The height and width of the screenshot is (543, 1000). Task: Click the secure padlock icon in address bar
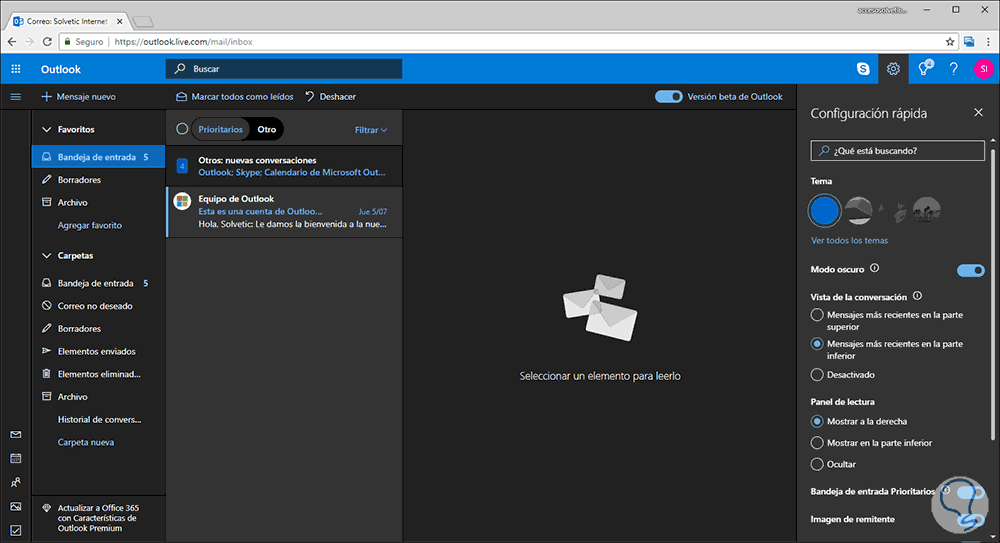pos(68,41)
